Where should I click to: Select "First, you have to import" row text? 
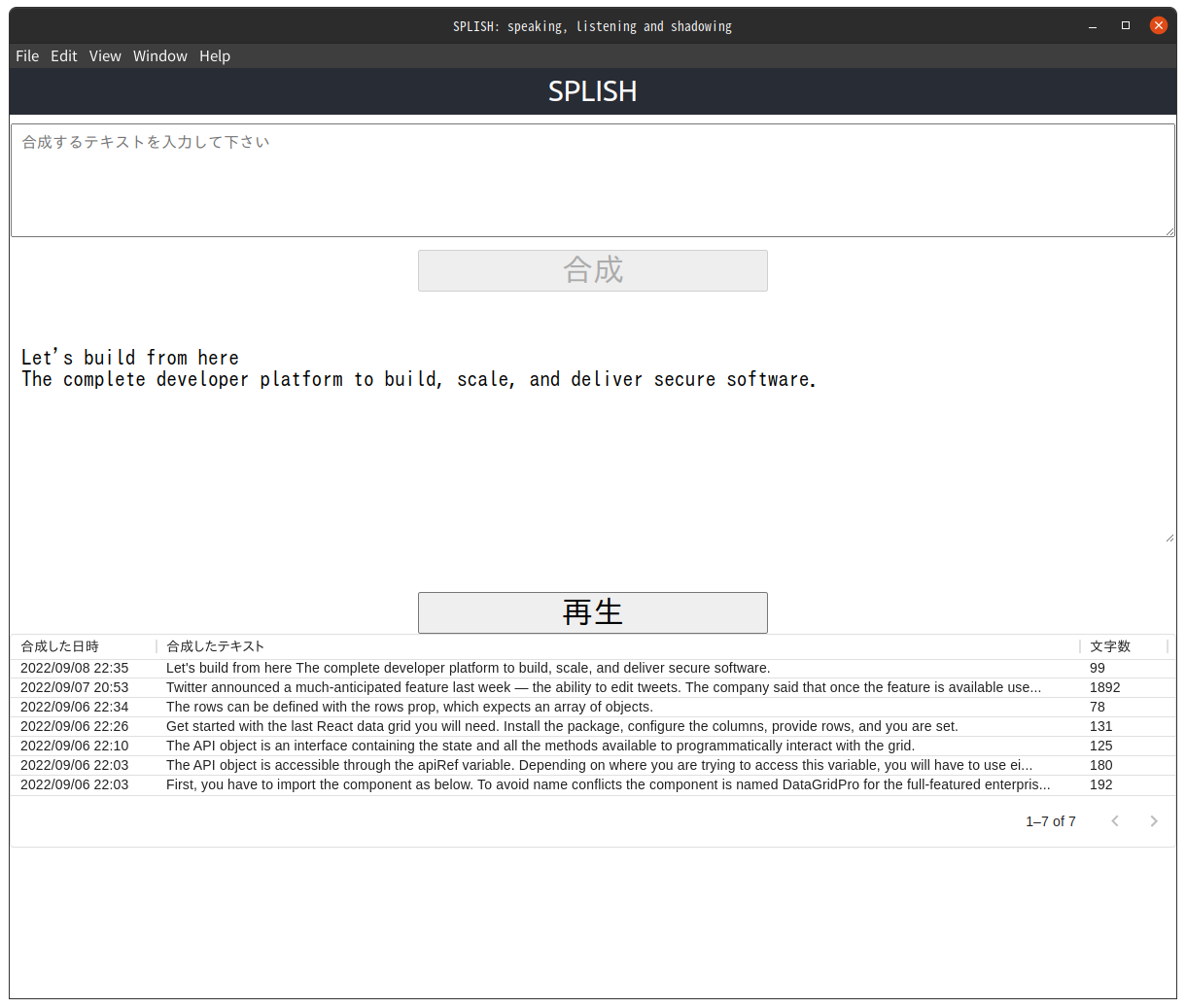coord(609,784)
